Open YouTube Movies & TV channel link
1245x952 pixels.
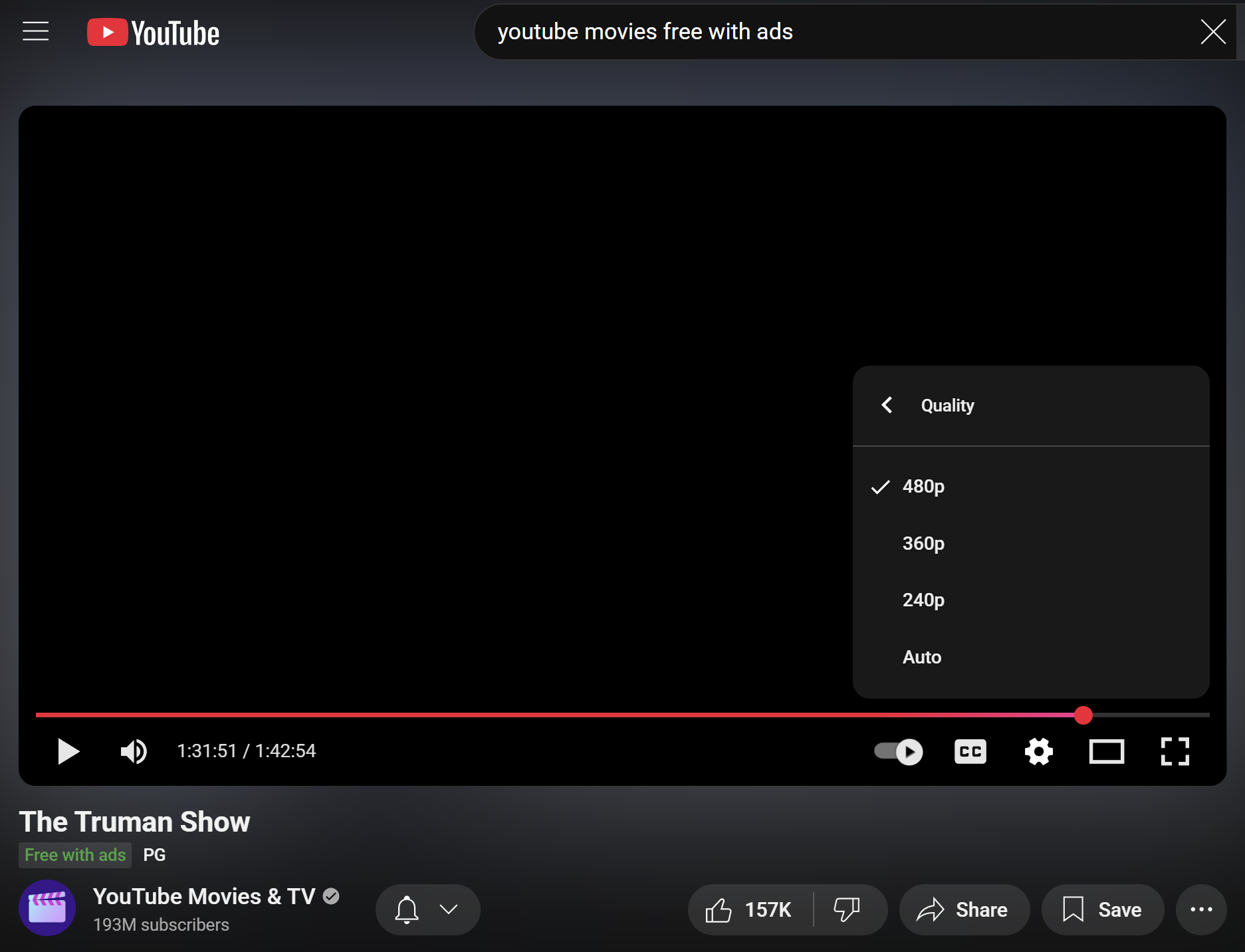point(204,896)
